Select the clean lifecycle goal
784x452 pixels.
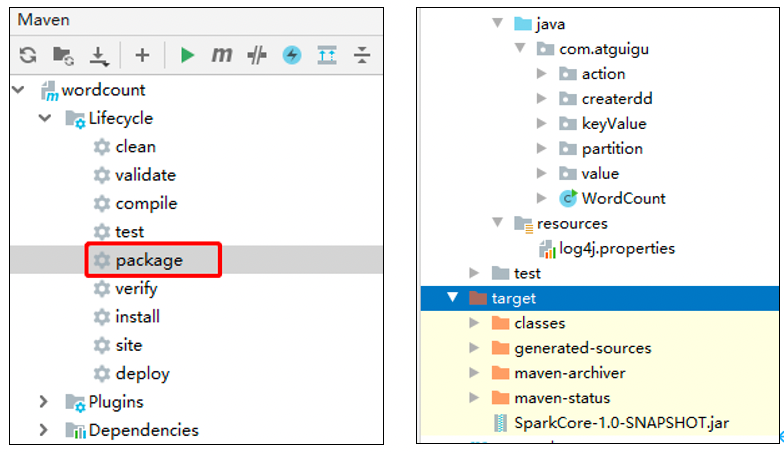[135, 147]
